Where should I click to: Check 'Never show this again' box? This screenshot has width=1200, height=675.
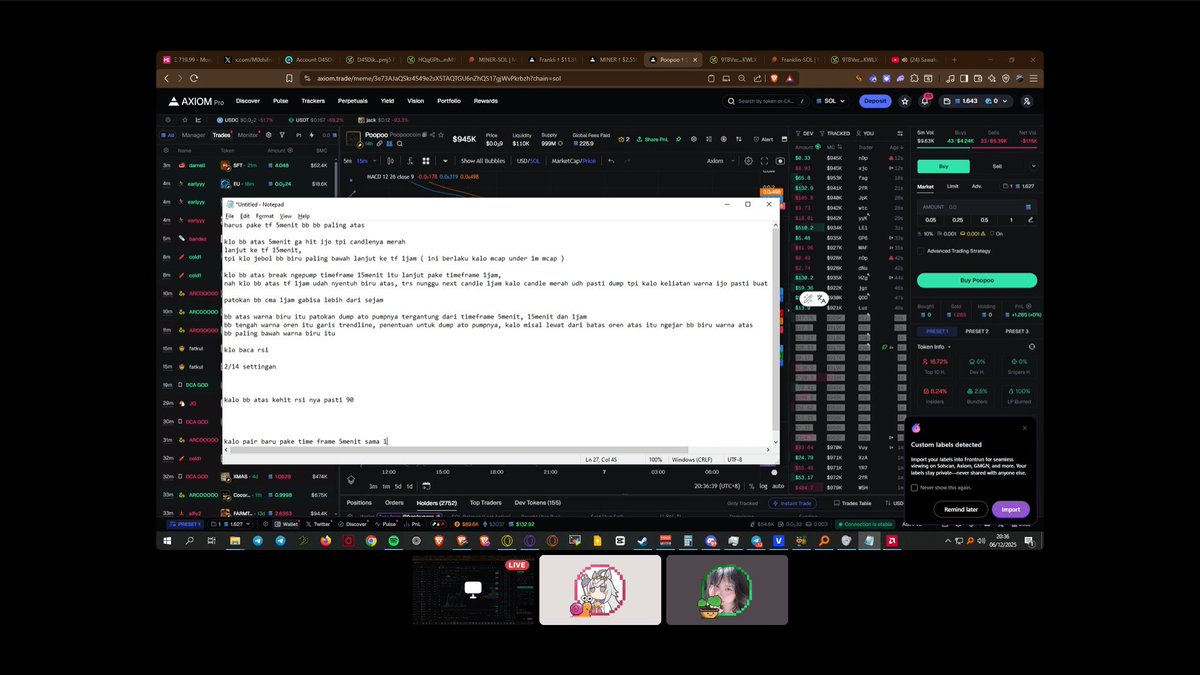tap(914, 487)
